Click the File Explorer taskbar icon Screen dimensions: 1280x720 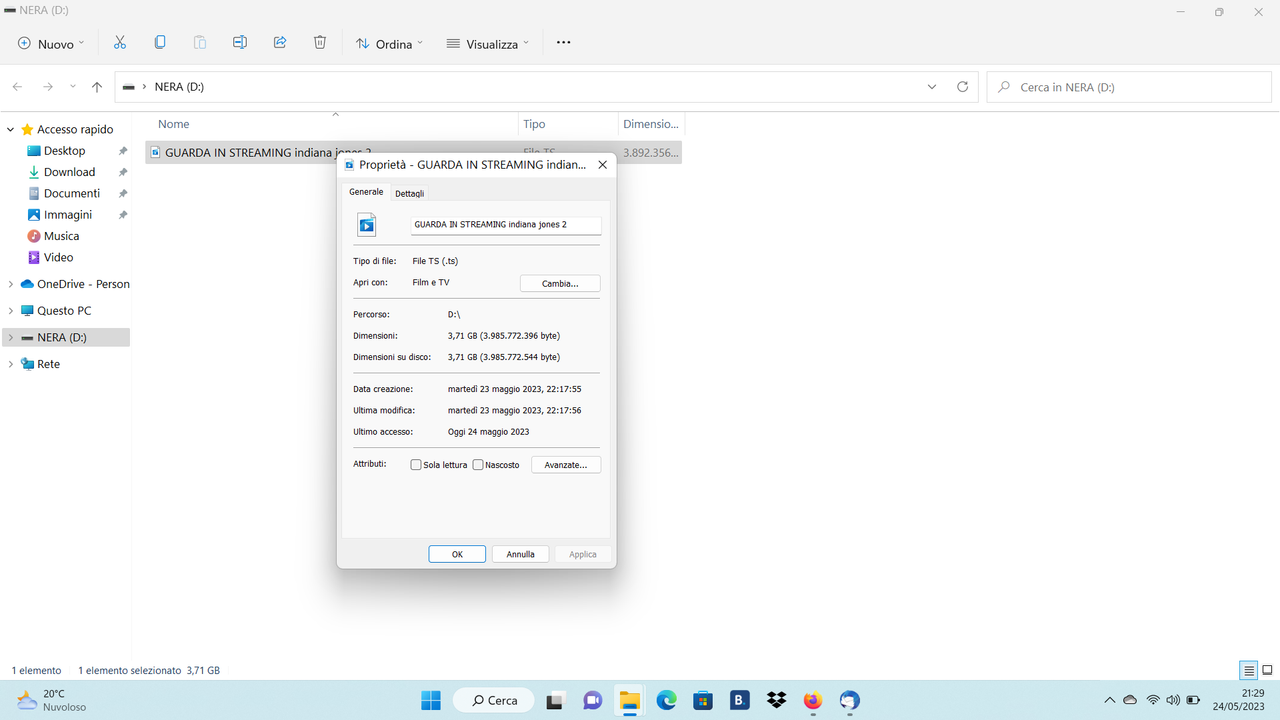click(x=629, y=700)
